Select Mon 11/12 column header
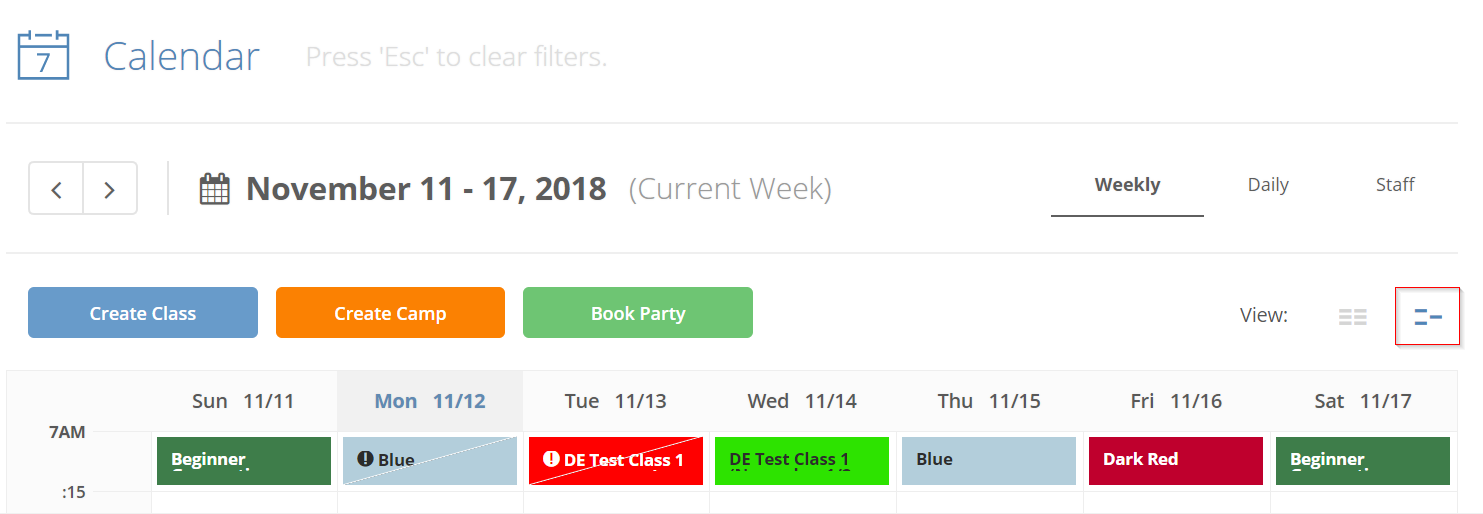The height and width of the screenshot is (514, 1483). click(x=430, y=401)
